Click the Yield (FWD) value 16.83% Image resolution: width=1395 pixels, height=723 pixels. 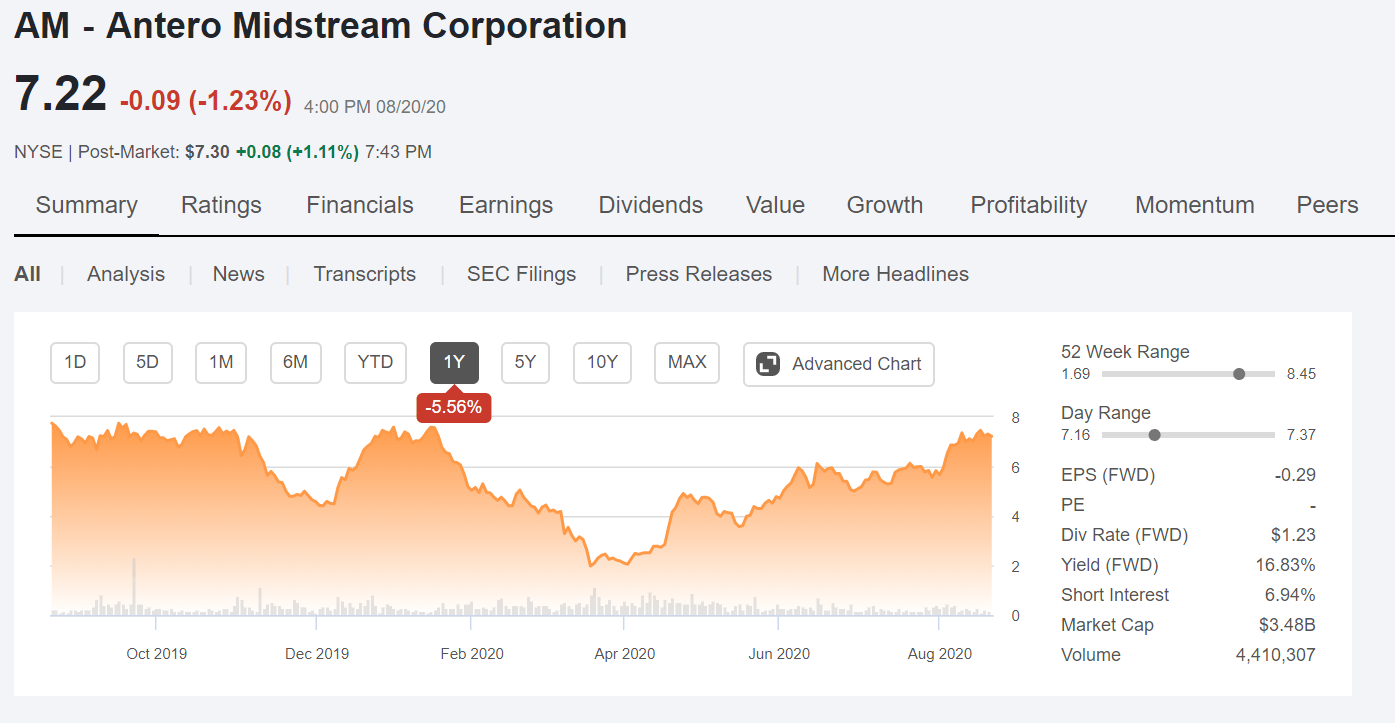click(x=1286, y=565)
